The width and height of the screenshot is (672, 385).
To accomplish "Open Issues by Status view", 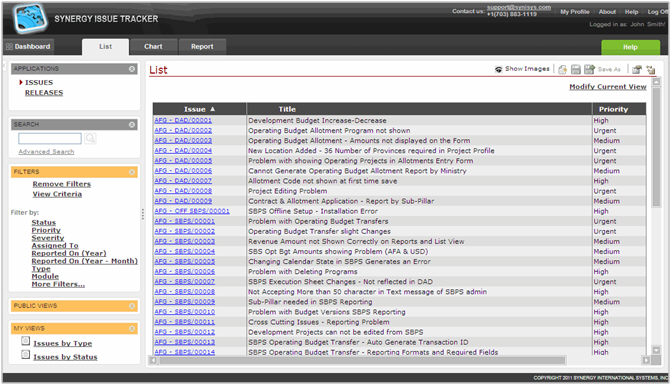I will [65, 357].
